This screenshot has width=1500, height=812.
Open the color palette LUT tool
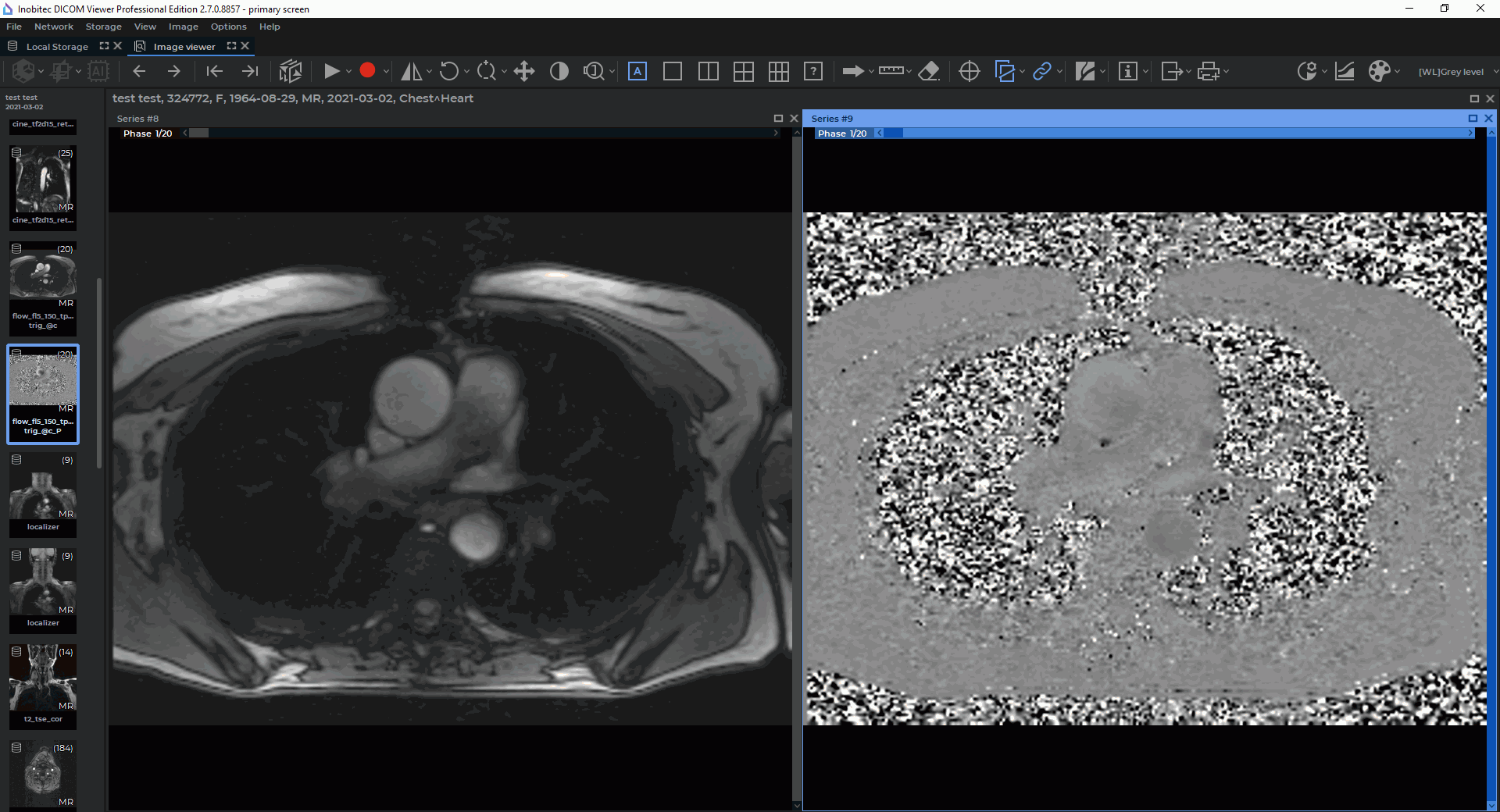1380,71
